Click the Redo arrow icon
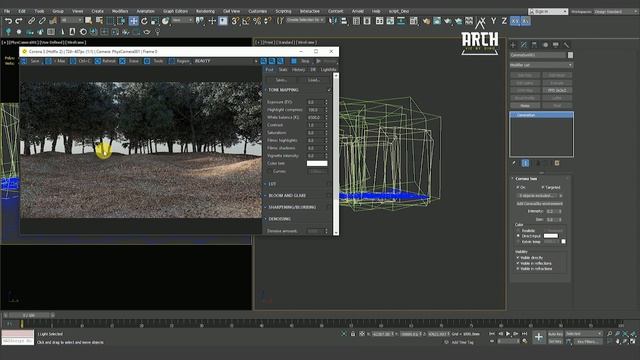Viewport: 640px width, 360px height. [19, 21]
